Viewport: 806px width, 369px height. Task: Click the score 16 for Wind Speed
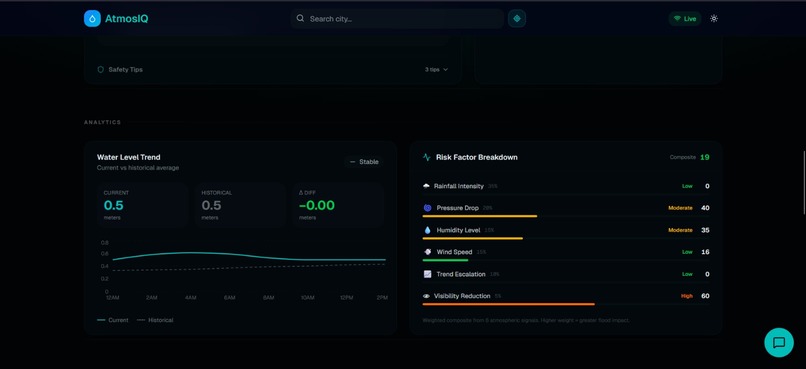705,252
